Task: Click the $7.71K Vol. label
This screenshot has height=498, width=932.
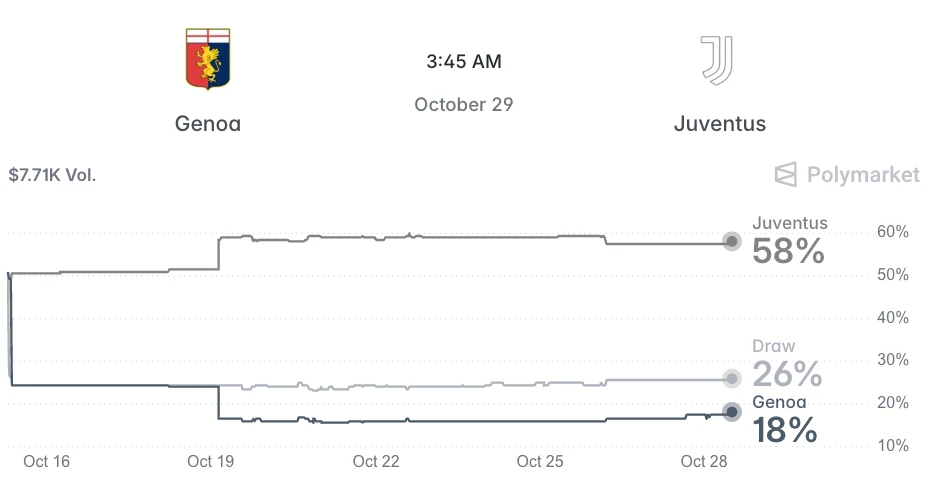Action: click(52, 175)
